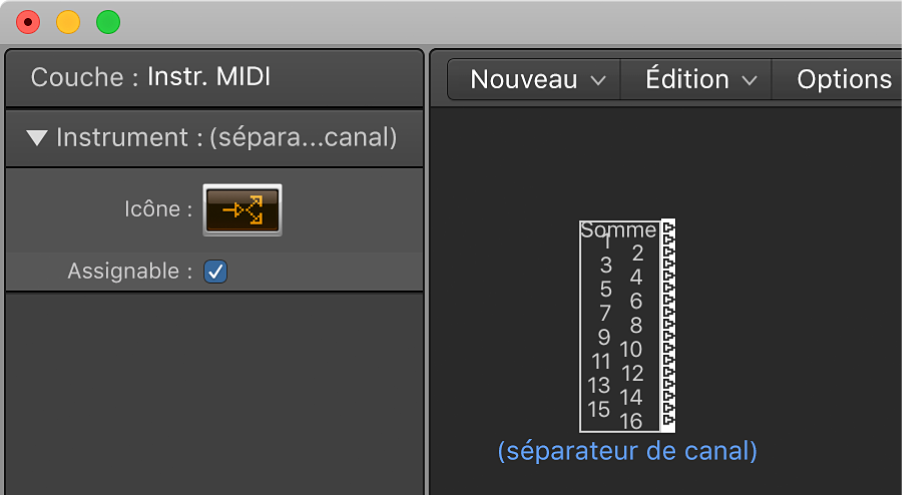Viewport: 902px width, 495px height.
Task: Click the output triangle for channel 8
Action: pos(668,323)
